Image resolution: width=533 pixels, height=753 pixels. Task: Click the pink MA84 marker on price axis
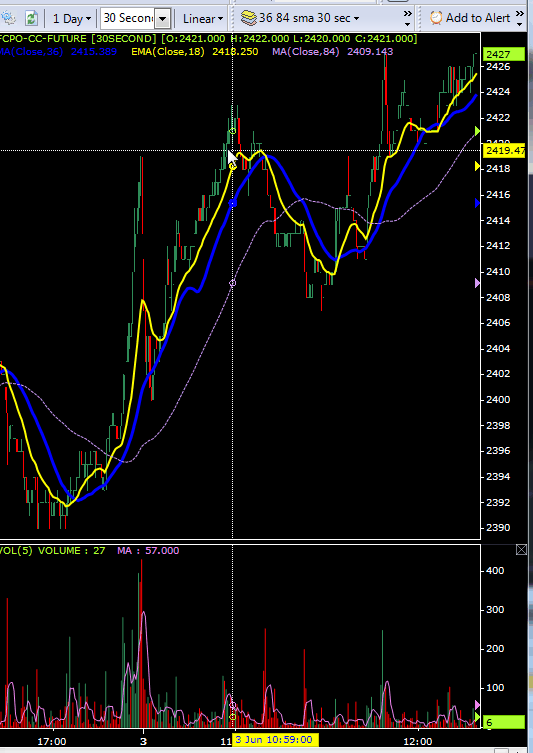[x=477, y=283]
